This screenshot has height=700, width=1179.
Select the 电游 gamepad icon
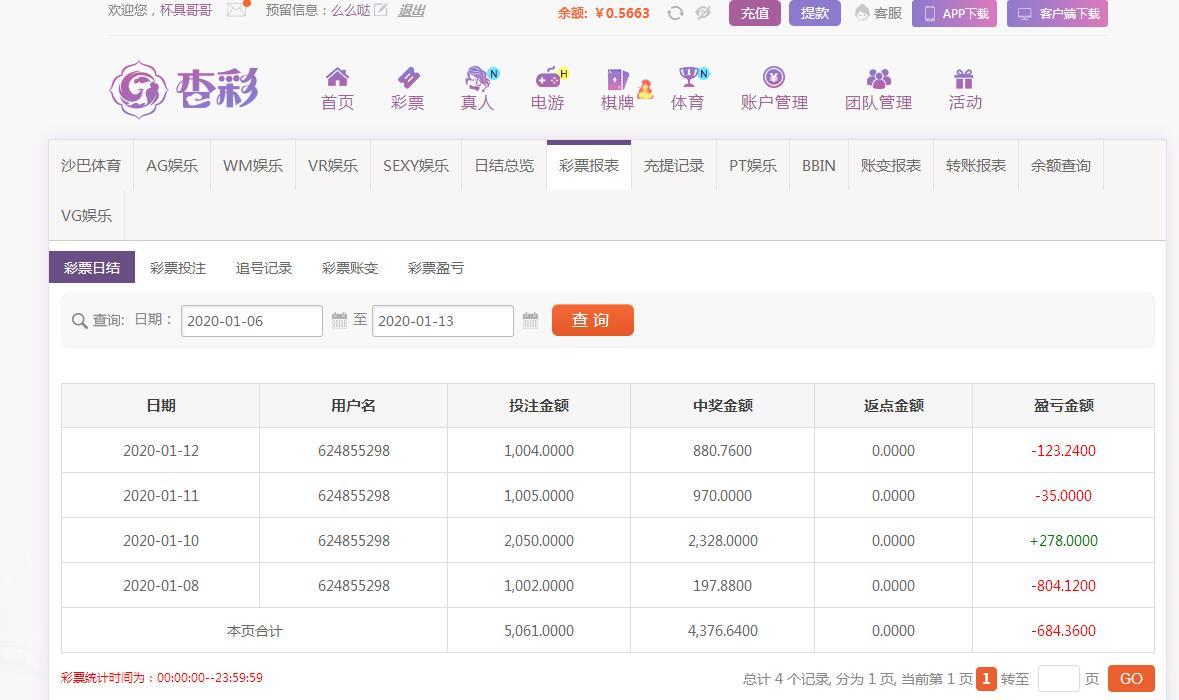pyautogui.click(x=547, y=78)
